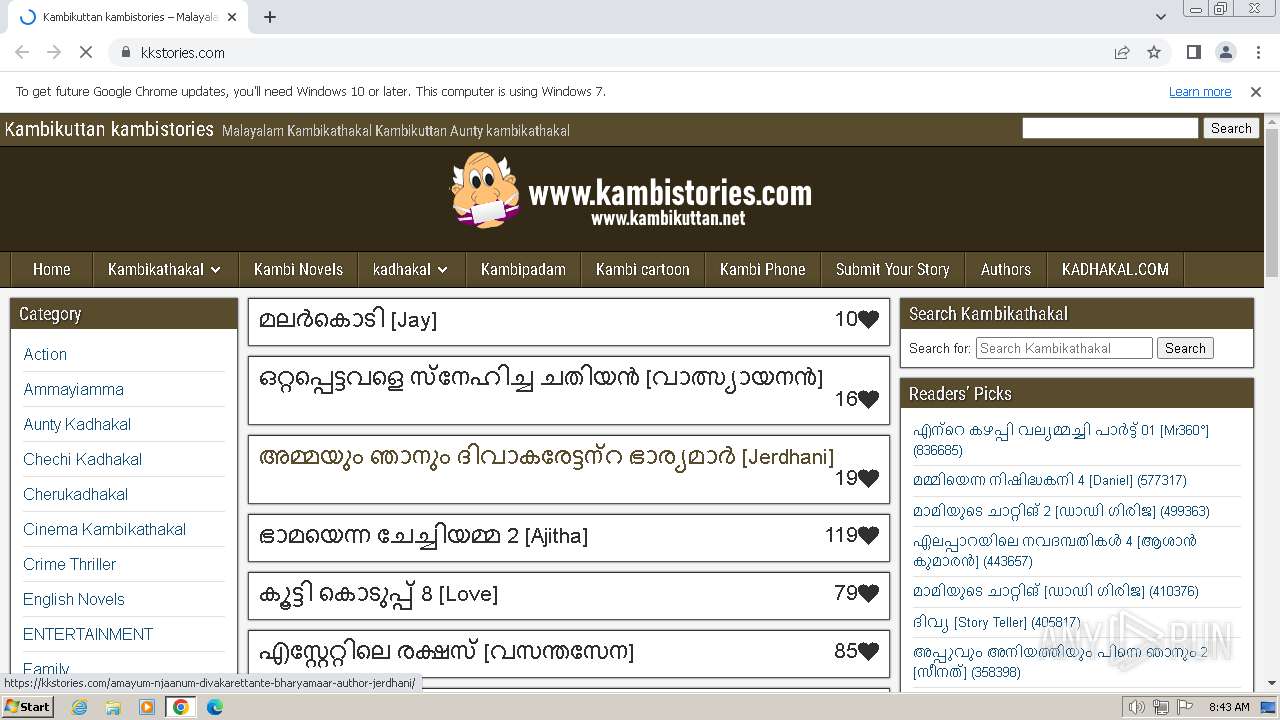
Task: Open Internet Explorer from the taskbar
Action: pyautogui.click(x=79, y=707)
